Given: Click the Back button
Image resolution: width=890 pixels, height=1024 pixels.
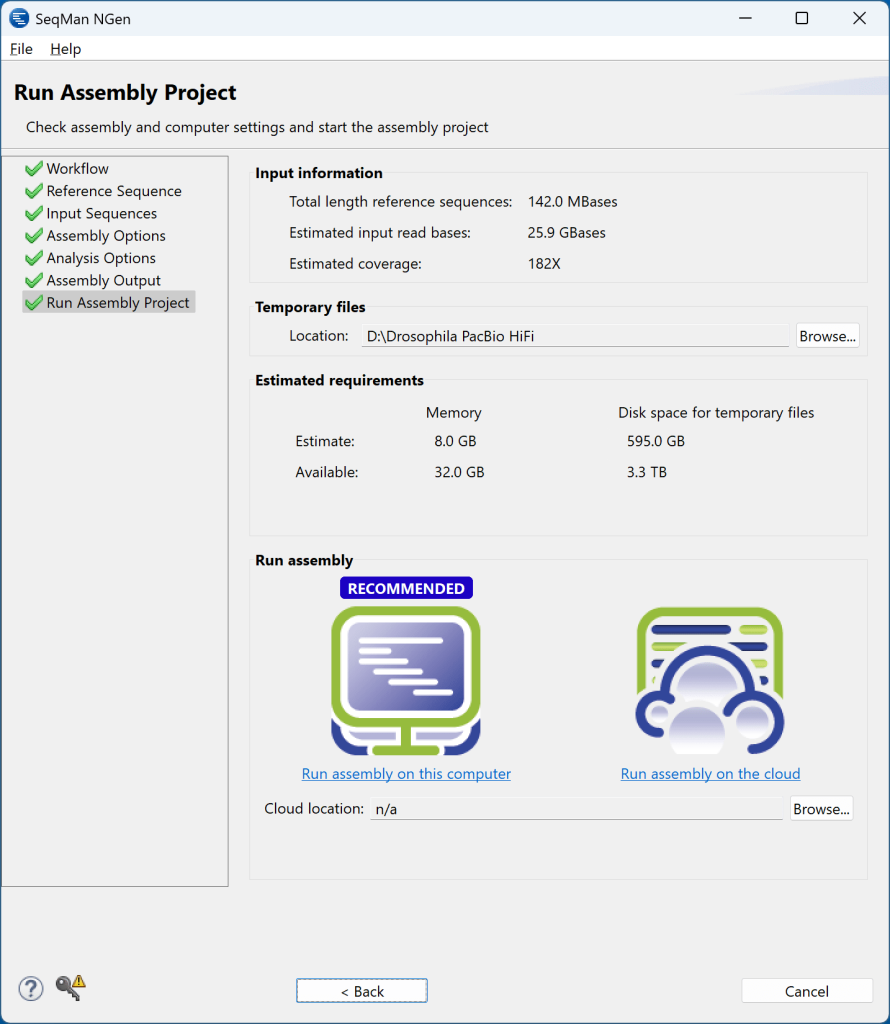Looking at the screenshot, I should 362,991.
